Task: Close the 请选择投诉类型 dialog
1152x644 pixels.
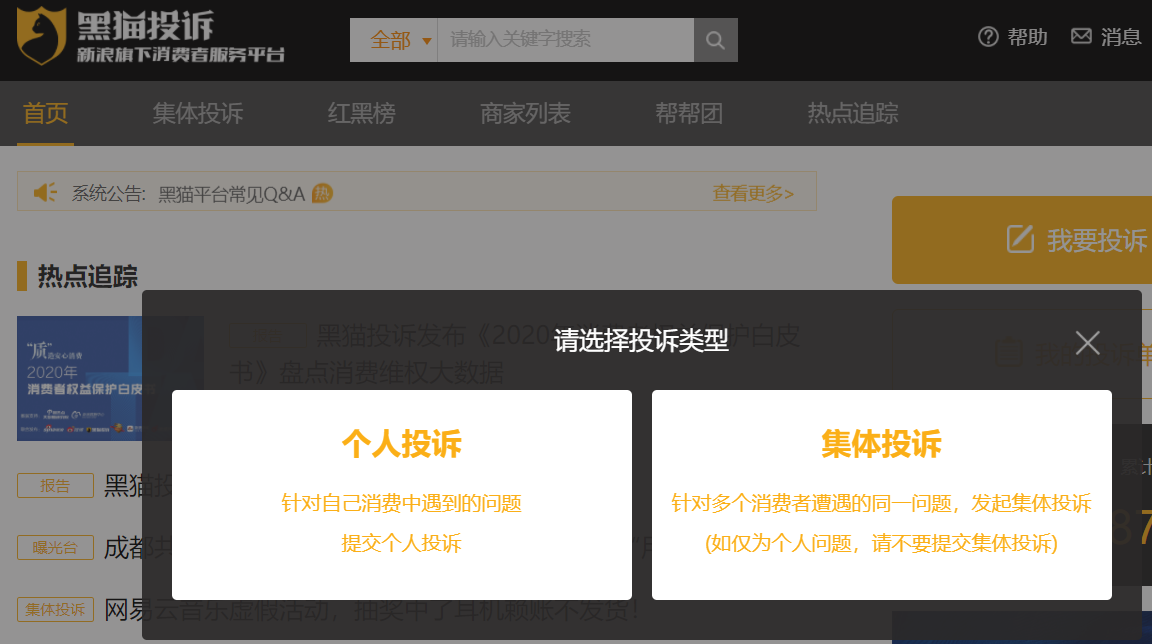Action: point(1087,342)
